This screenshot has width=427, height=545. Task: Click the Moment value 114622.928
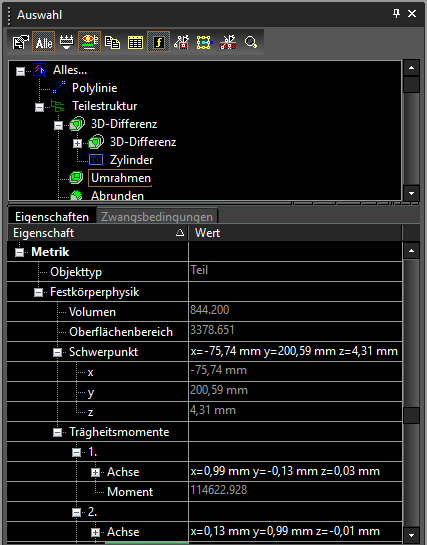pos(219,490)
